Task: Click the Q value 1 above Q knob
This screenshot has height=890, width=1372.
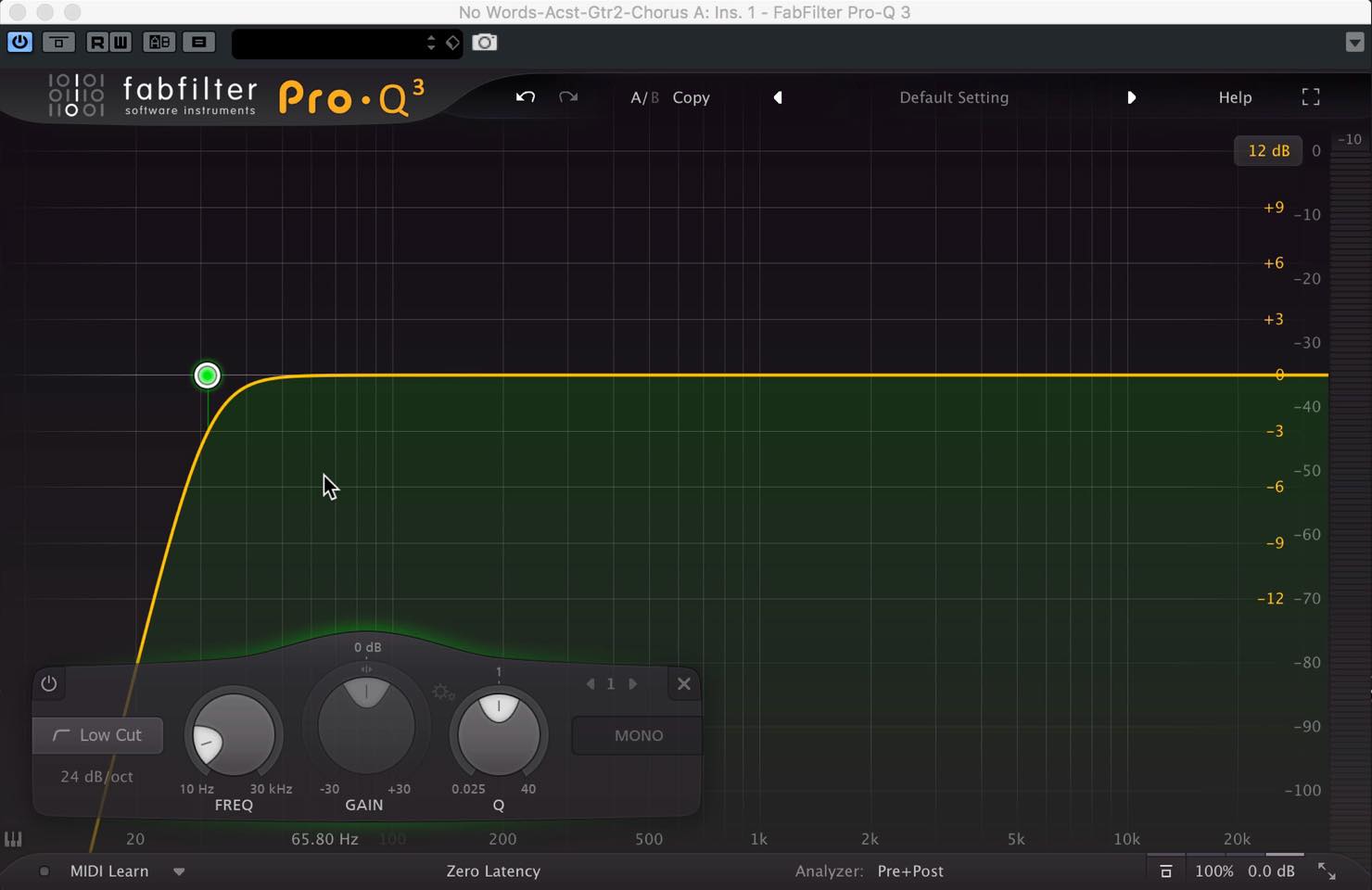Action: (499, 672)
